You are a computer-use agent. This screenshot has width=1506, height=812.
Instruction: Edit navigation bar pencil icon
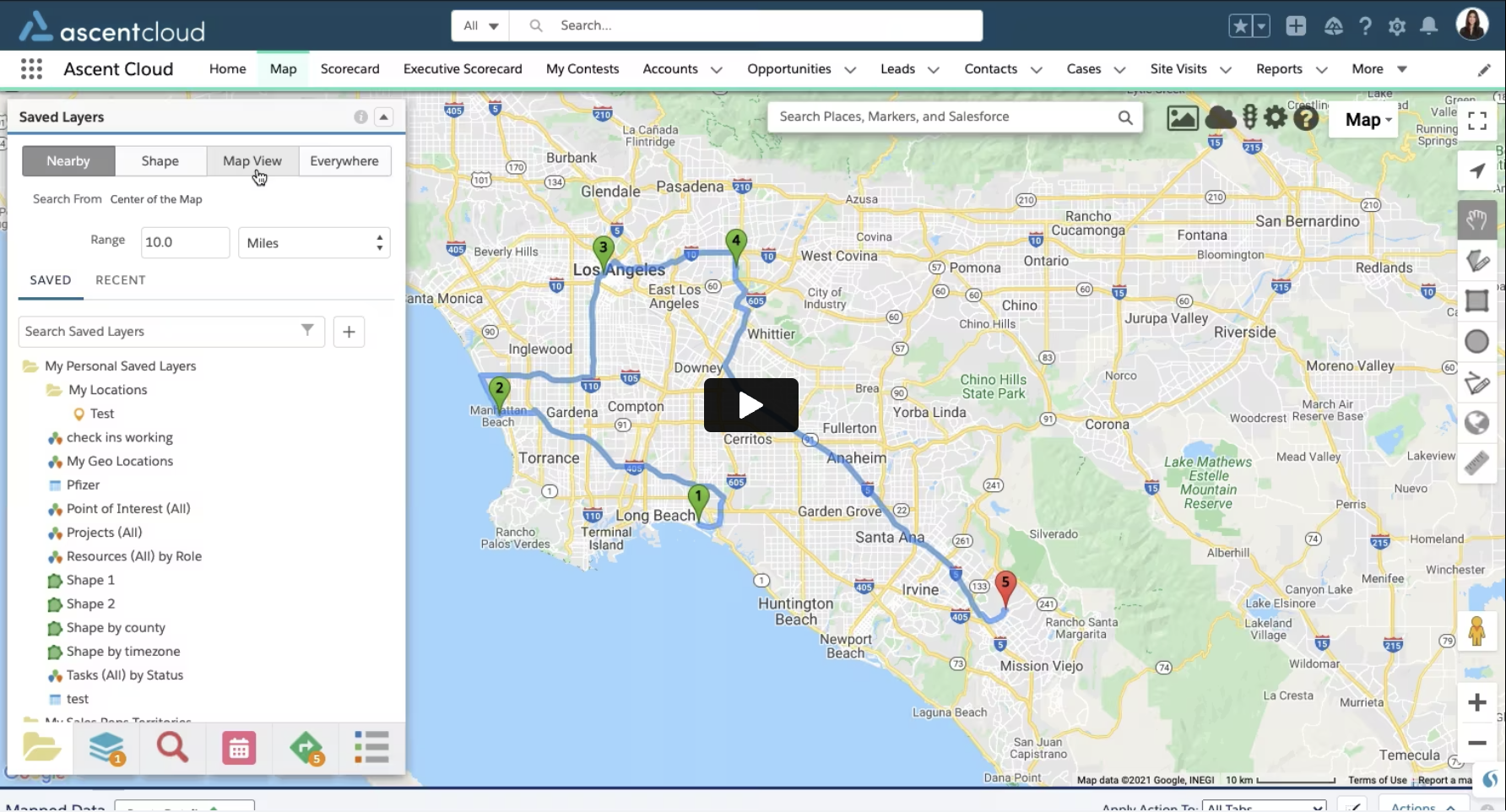[1484, 70]
